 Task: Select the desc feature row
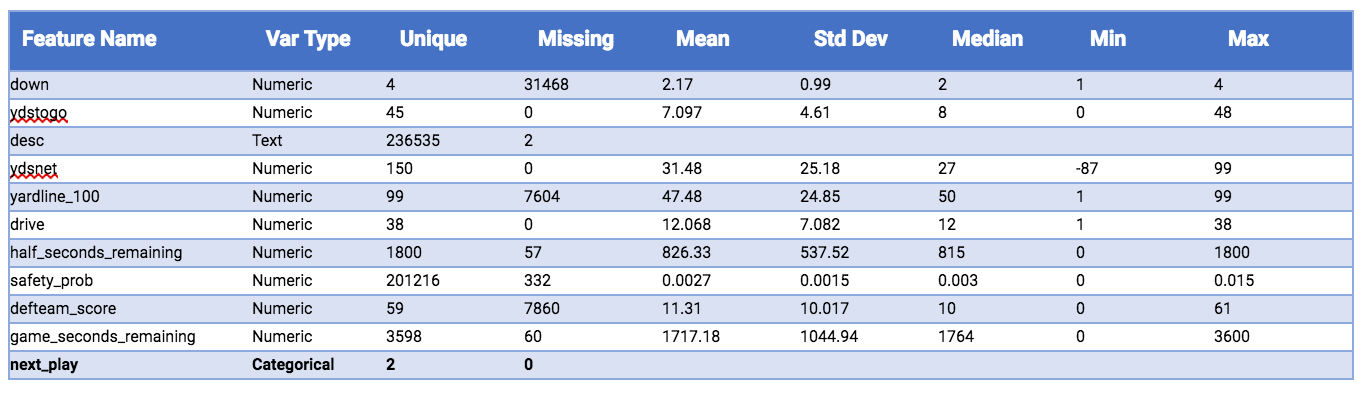680,141
